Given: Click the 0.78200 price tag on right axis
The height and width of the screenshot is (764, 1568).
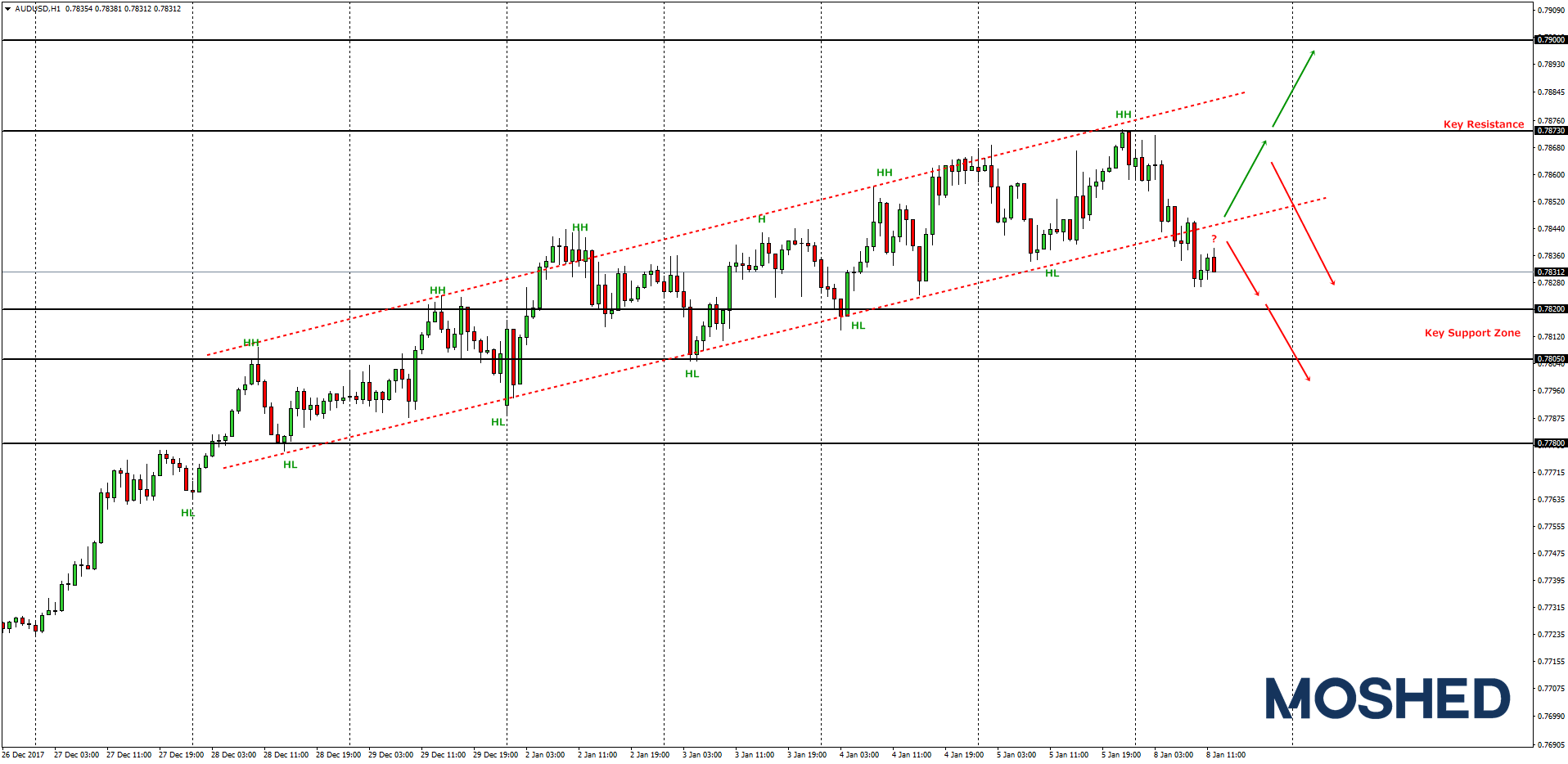Looking at the screenshot, I should tap(1549, 308).
